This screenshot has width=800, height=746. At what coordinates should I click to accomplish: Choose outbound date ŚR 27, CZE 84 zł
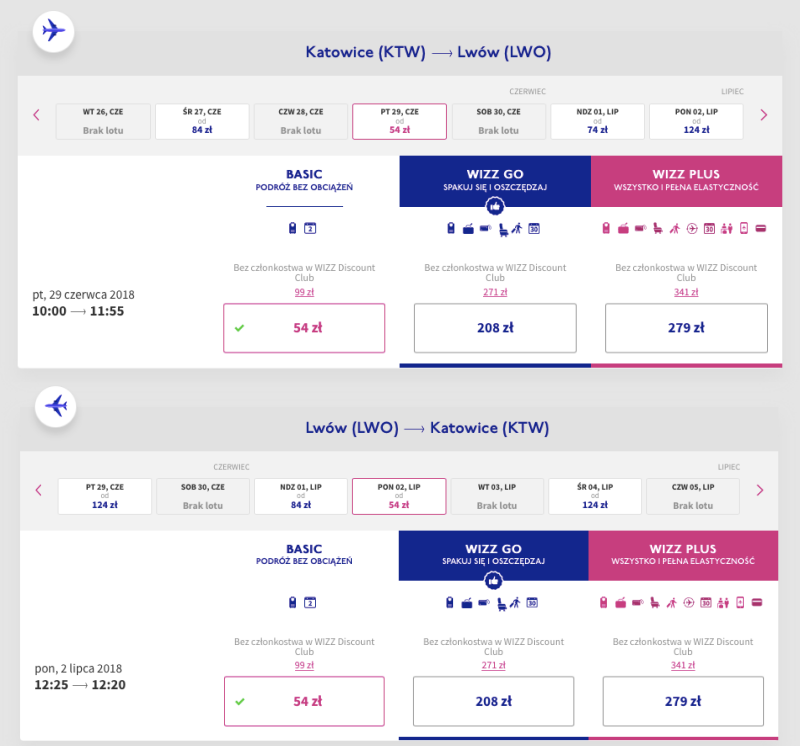202,121
